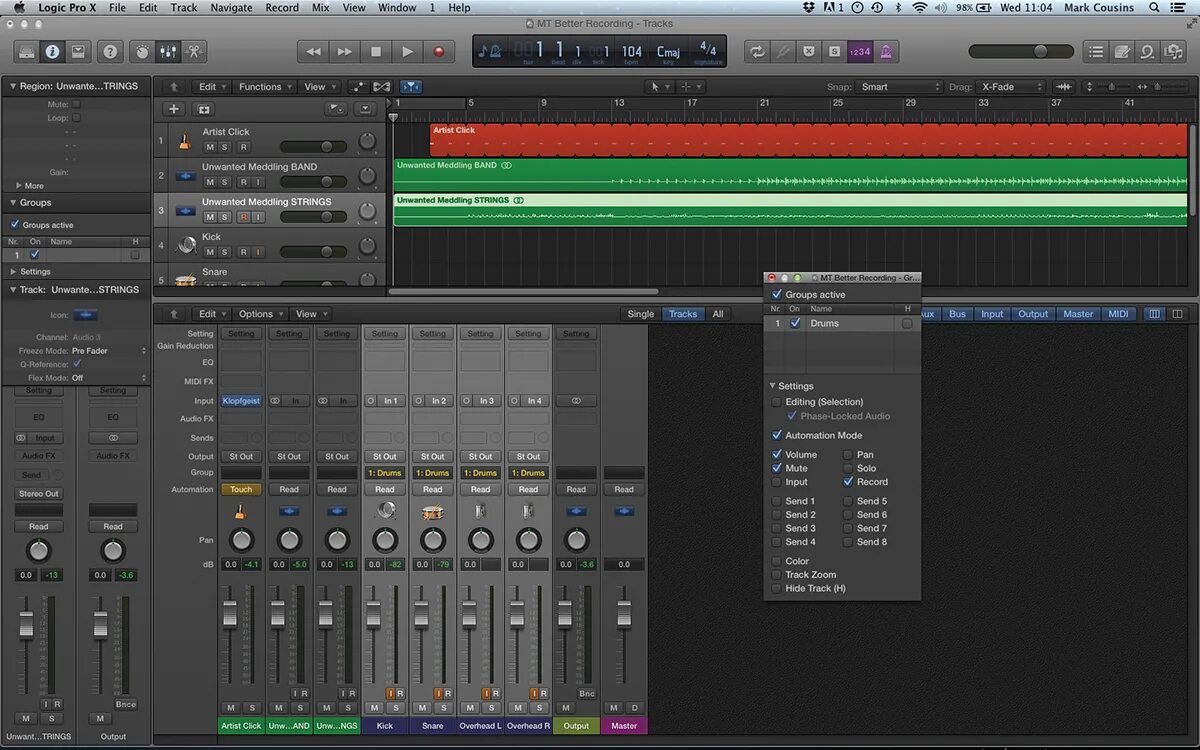1200x750 pixels.
Task: Toggle the Automation curve icon in Tracks bar
Action: click(x=358, y=87)
